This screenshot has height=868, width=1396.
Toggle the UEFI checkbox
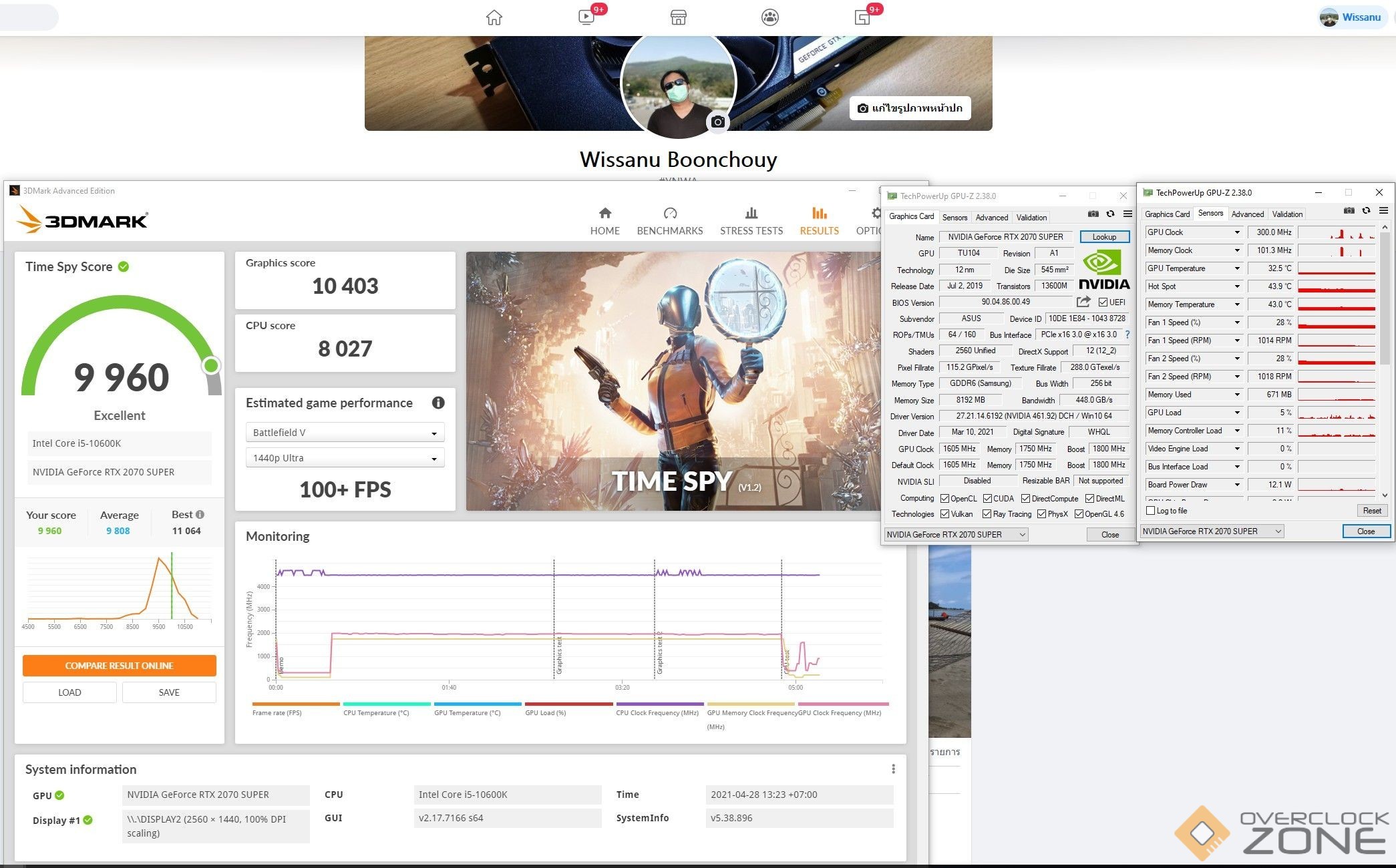pyautogui.click(x=1103, y=302)
